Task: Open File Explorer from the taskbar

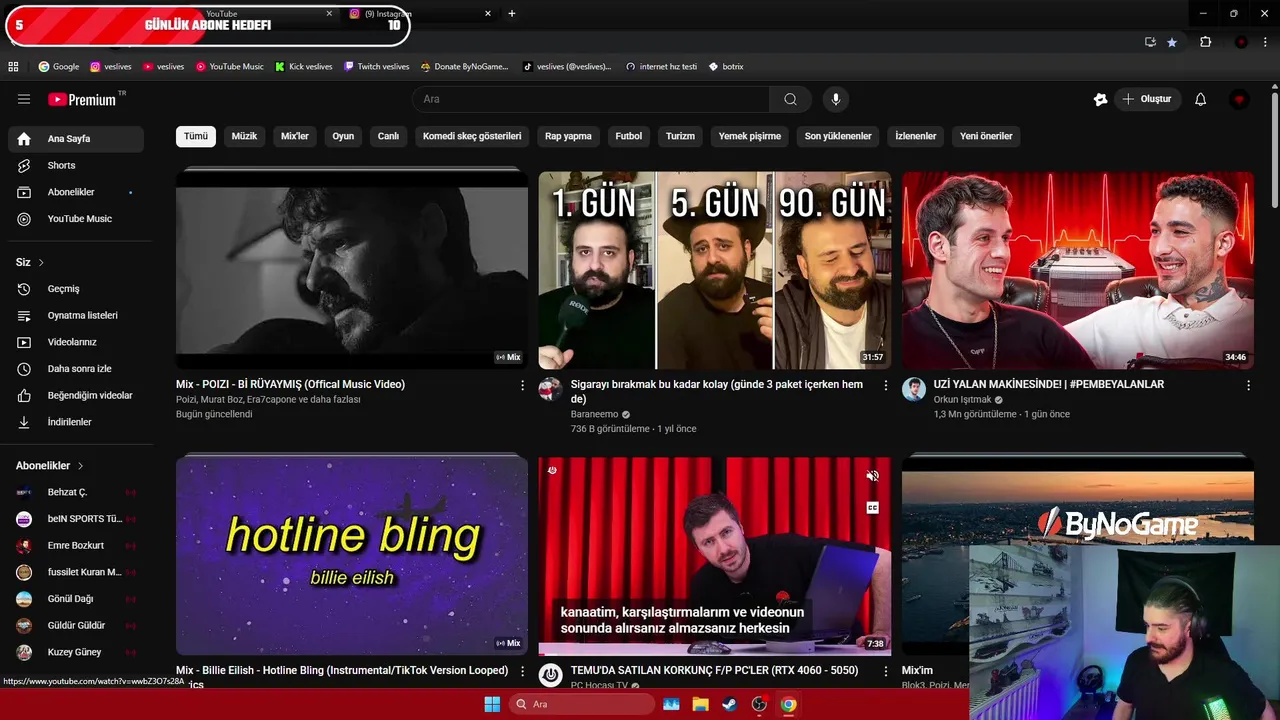Action: pos(700,704)
